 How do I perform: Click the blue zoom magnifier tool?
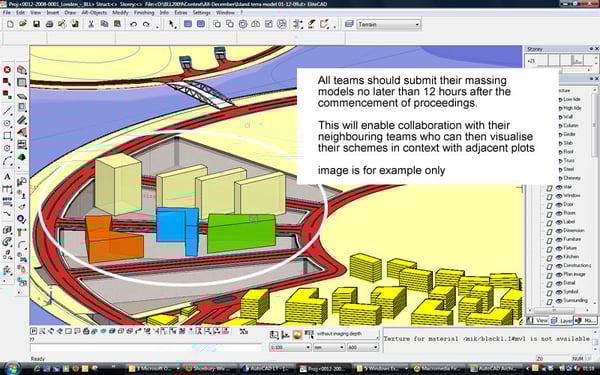(x=21, y=219)
